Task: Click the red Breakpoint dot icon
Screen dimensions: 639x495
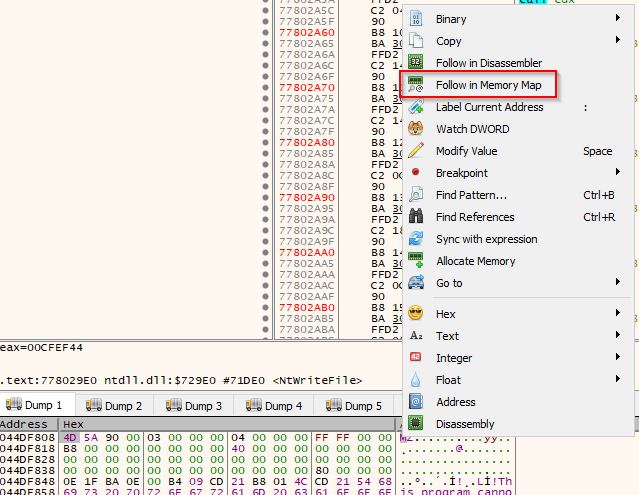Action: 415,172
